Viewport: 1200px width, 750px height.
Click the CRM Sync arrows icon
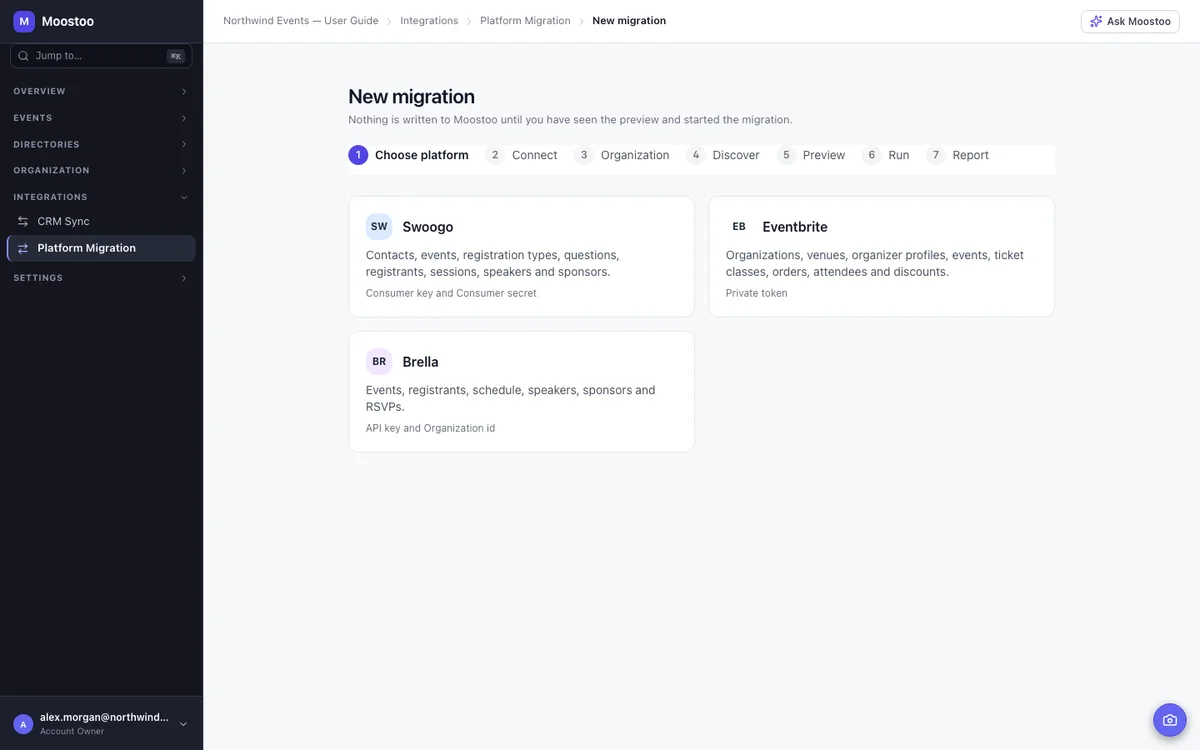coord(23,221)
